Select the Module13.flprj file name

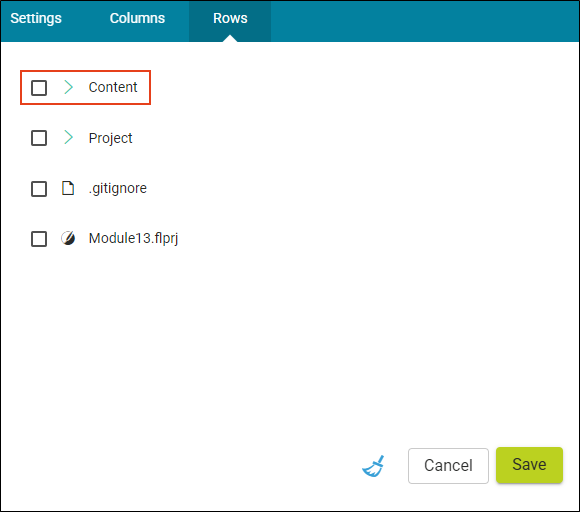pyautogui.click(x=134, y=239)
